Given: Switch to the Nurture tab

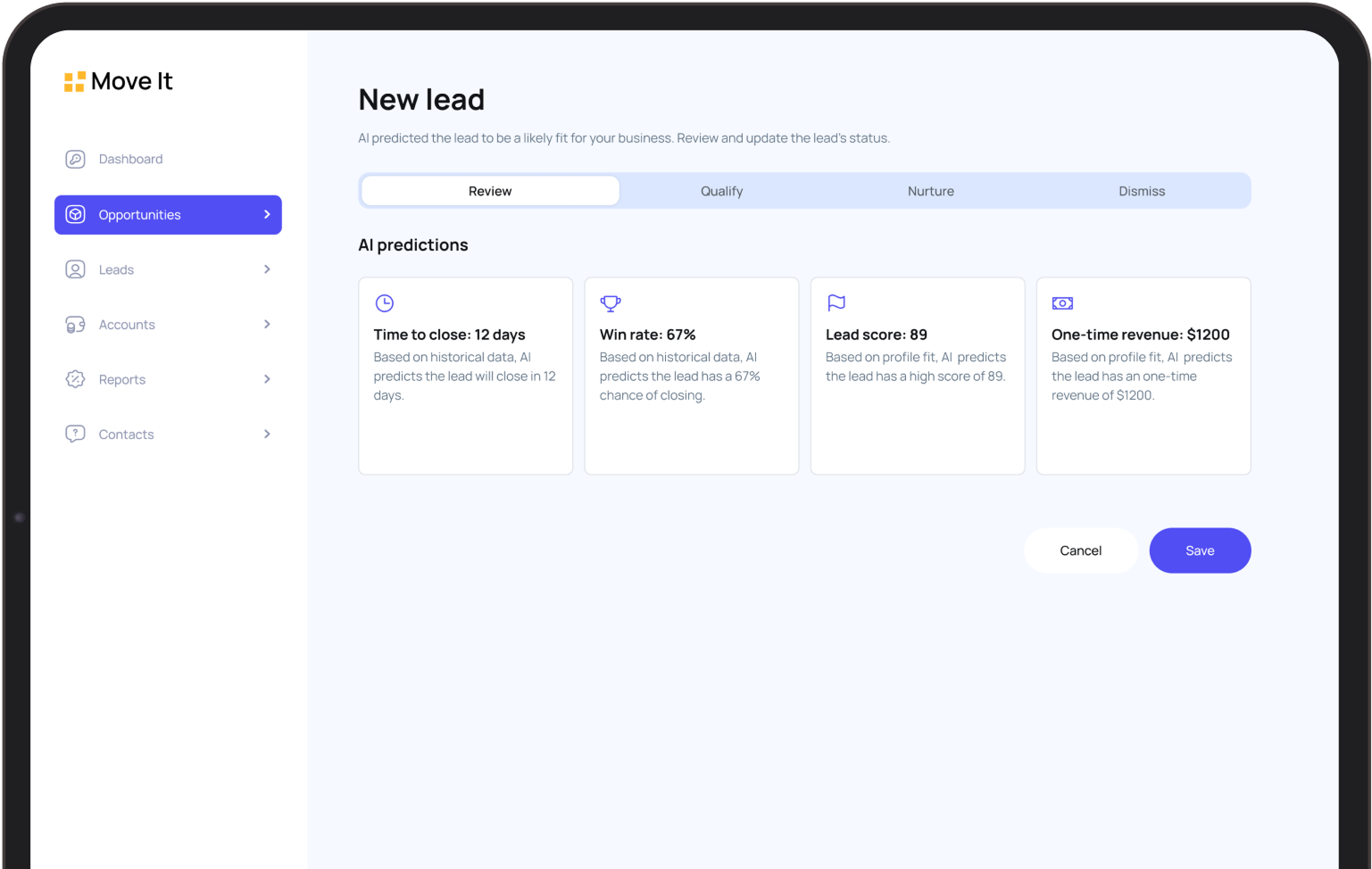Looking at the screenshot, I should [x=931, y=191].
